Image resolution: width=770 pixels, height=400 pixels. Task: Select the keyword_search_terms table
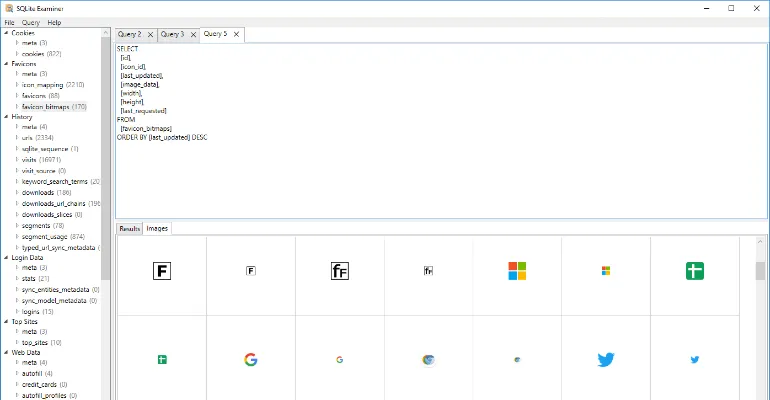[60, 182]
